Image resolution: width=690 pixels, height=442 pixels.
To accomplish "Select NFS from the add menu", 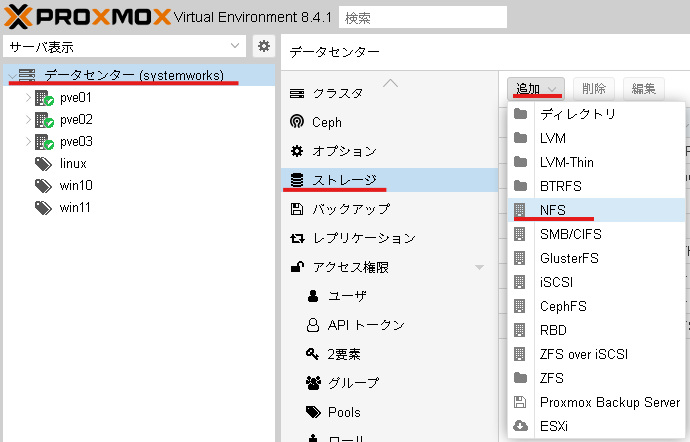I will coord(596,210).
